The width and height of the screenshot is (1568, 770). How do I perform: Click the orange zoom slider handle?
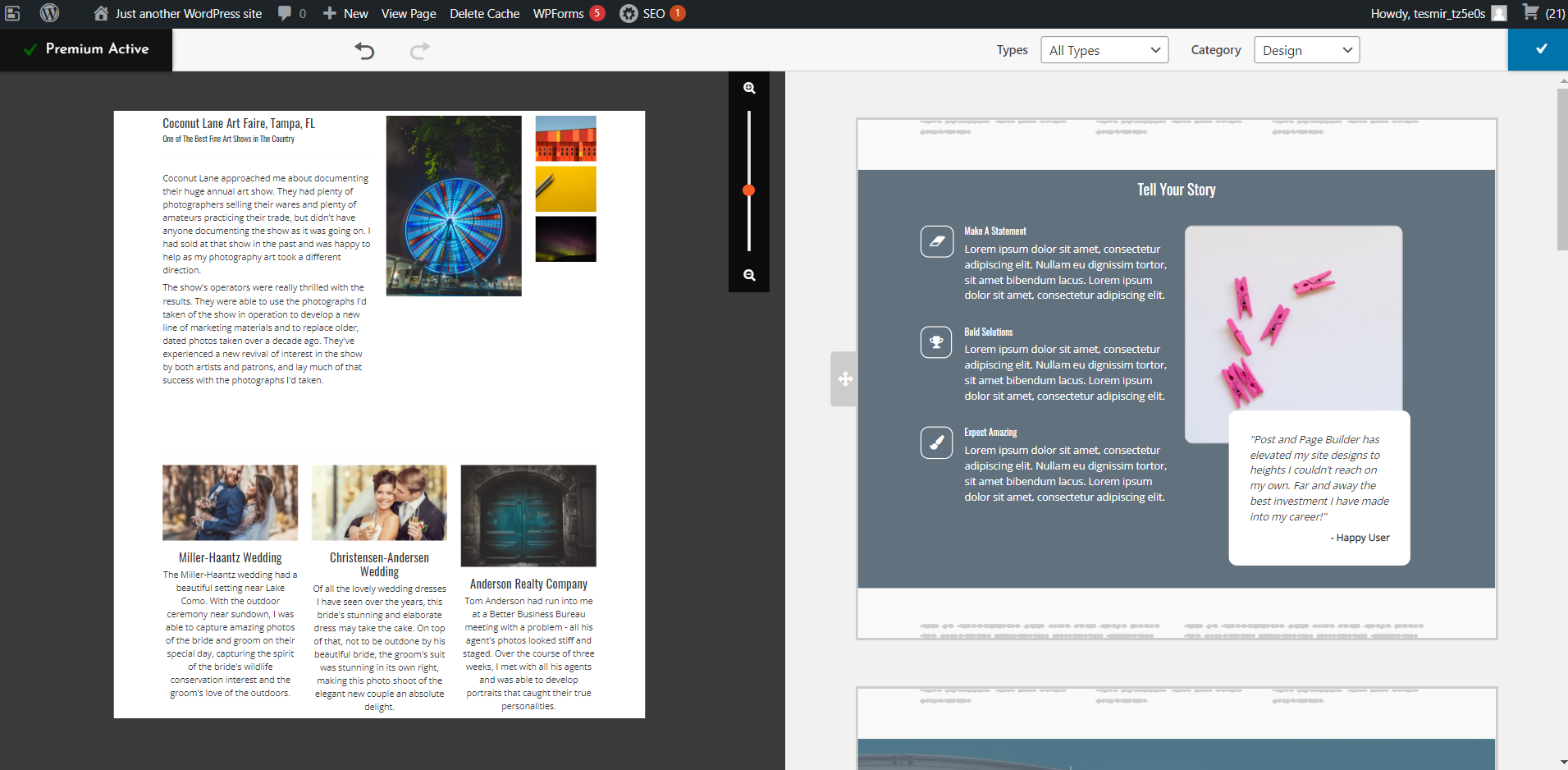point(748,190)
